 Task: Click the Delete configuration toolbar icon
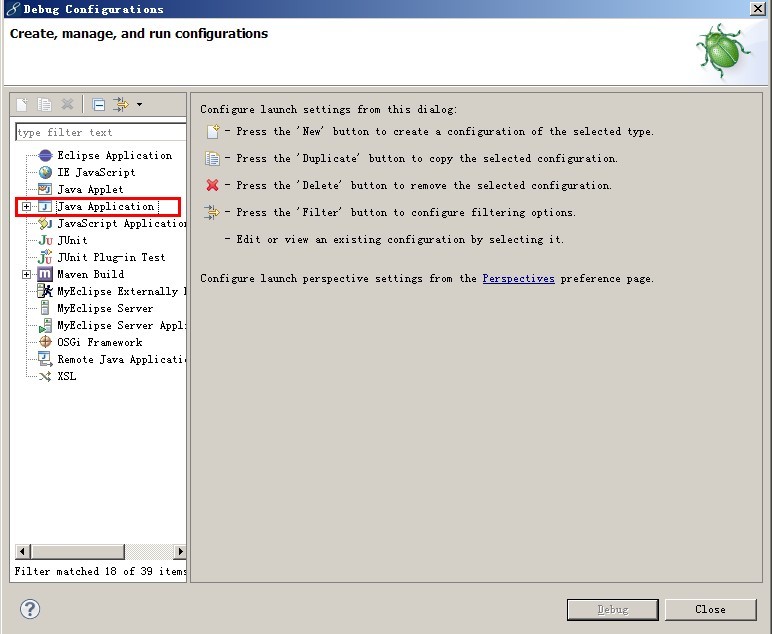point(67,104)
